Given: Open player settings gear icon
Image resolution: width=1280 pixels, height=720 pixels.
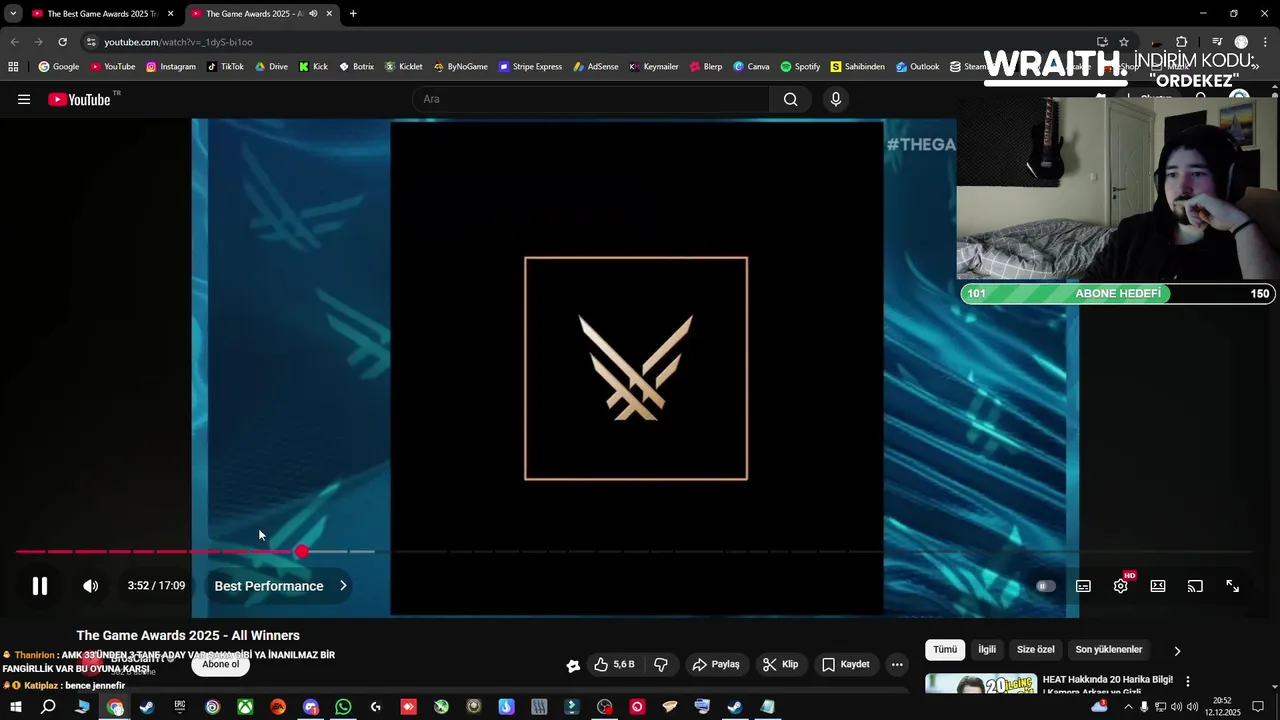Looking at the screenshot, I should click(1121, 586).
